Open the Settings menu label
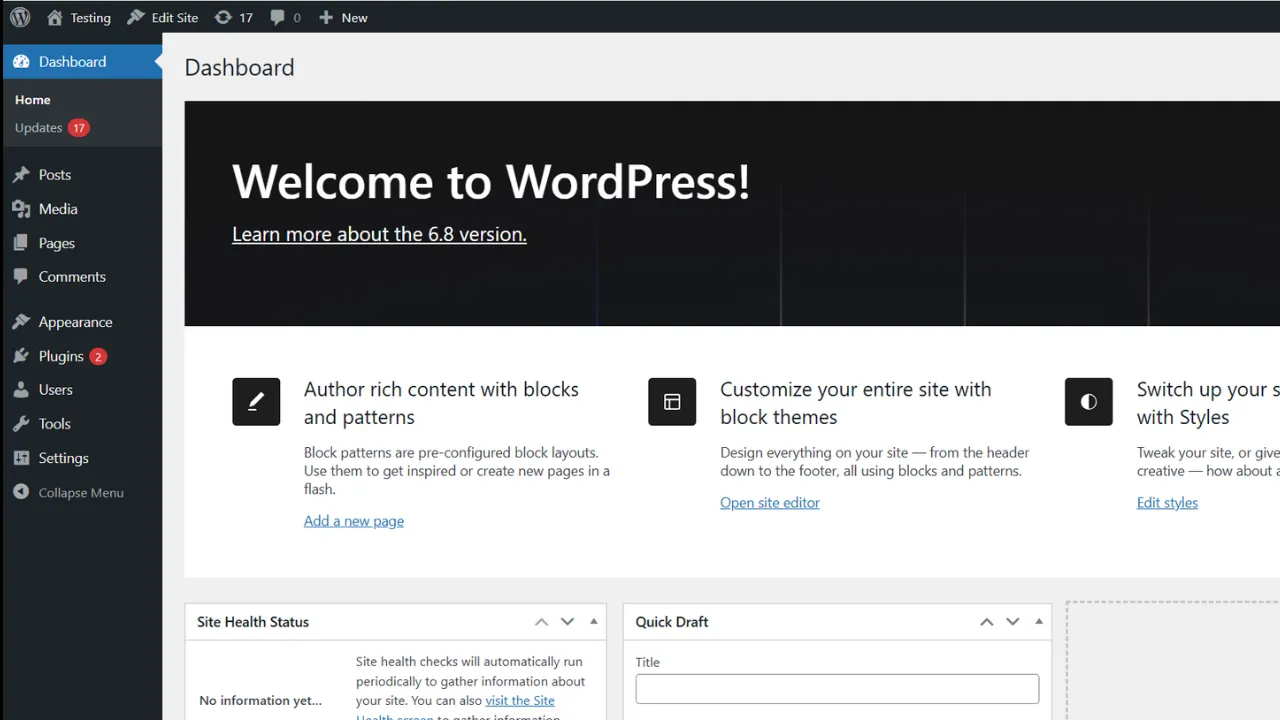The width and height of the screenshot is (1280, 720). [64, 458]
